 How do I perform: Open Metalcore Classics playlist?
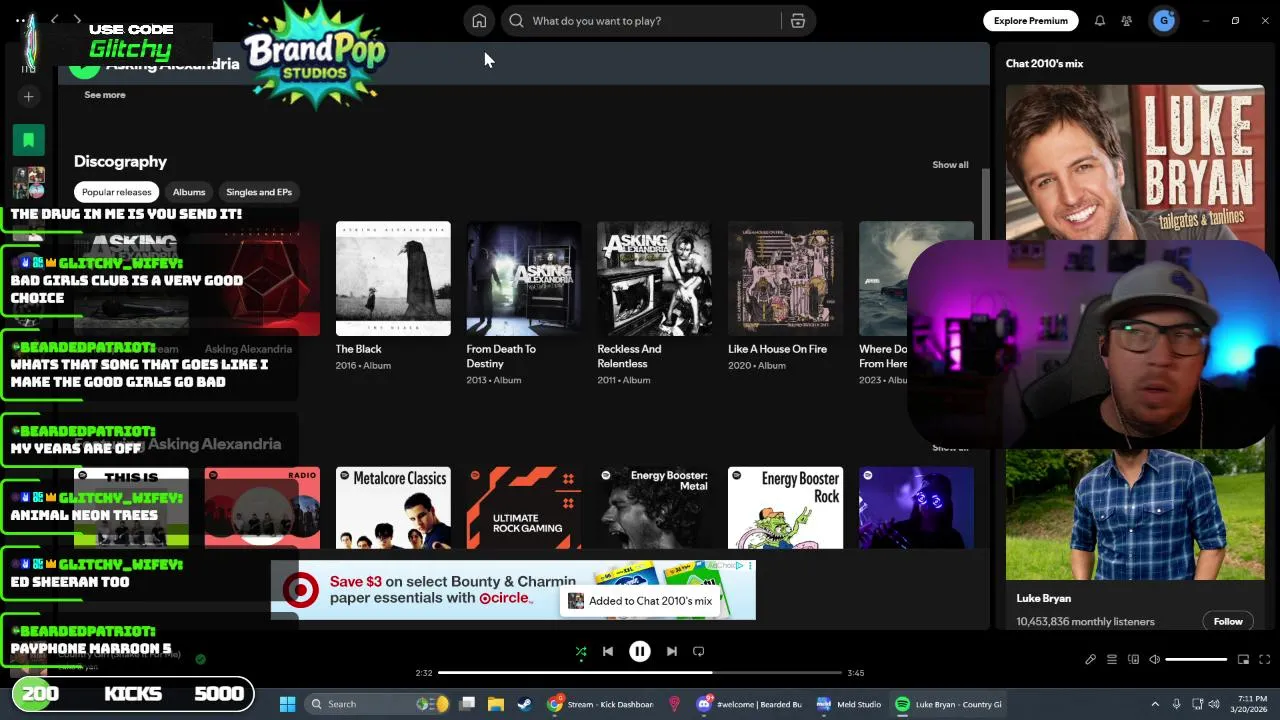pyautogui.click(x=393, y=508)
